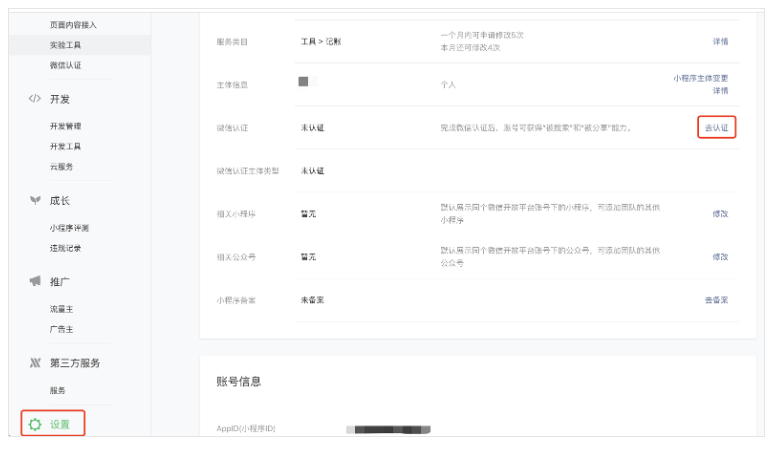The width and height of the screenshot is (779, 449).
Task: Open 云服务 under 开发 section
Action: (61, 167)
